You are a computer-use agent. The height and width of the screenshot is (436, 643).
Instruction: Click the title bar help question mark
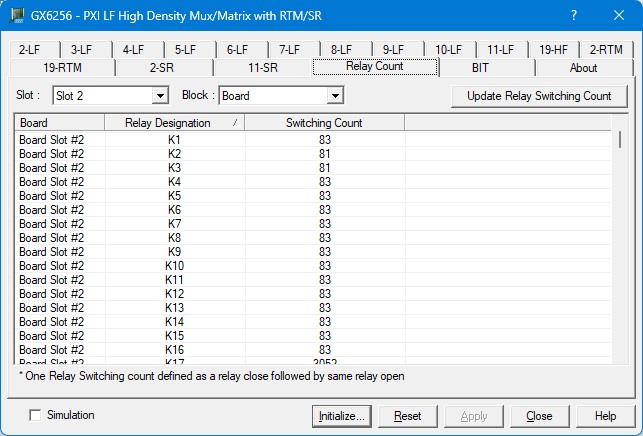[574, 16]
